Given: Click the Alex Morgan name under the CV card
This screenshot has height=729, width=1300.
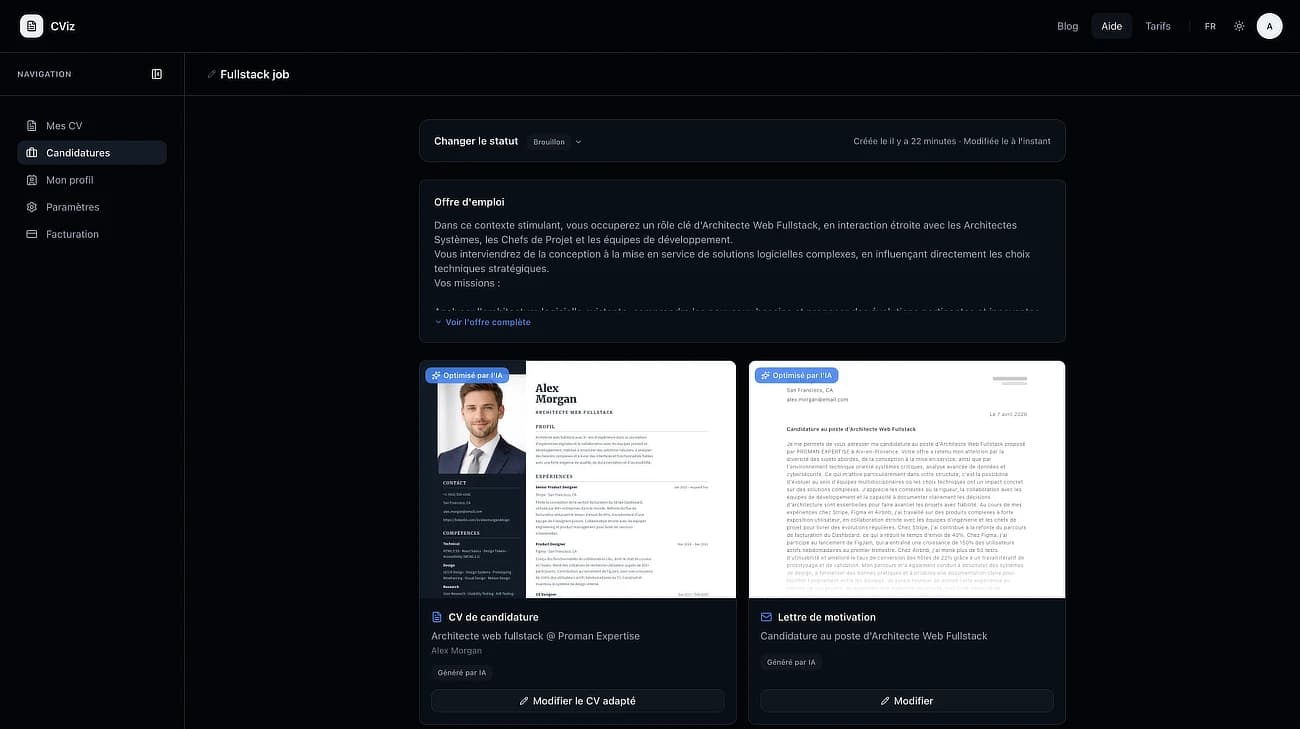Looking at the screenshot, I should [x=456, y=651].
